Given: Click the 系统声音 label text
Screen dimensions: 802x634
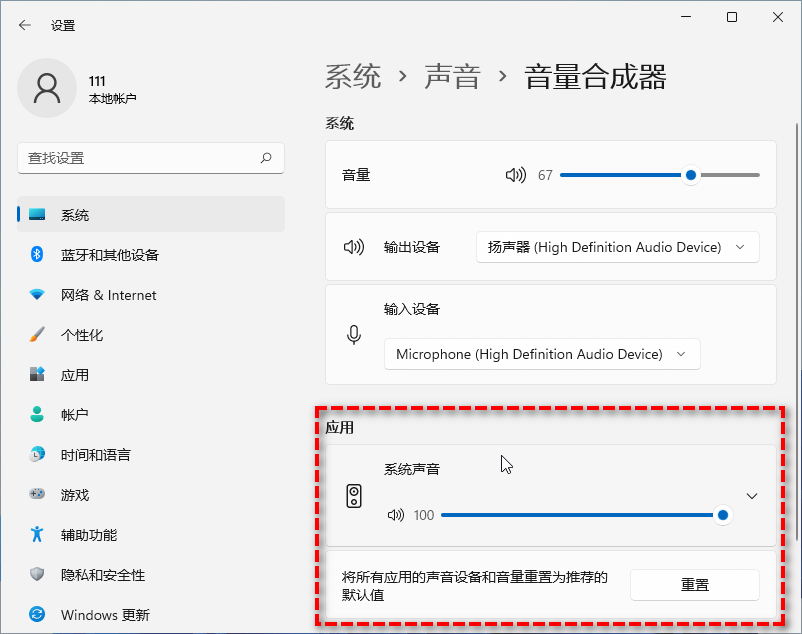Looking at the screenshot, I should [x=412, y=469].
